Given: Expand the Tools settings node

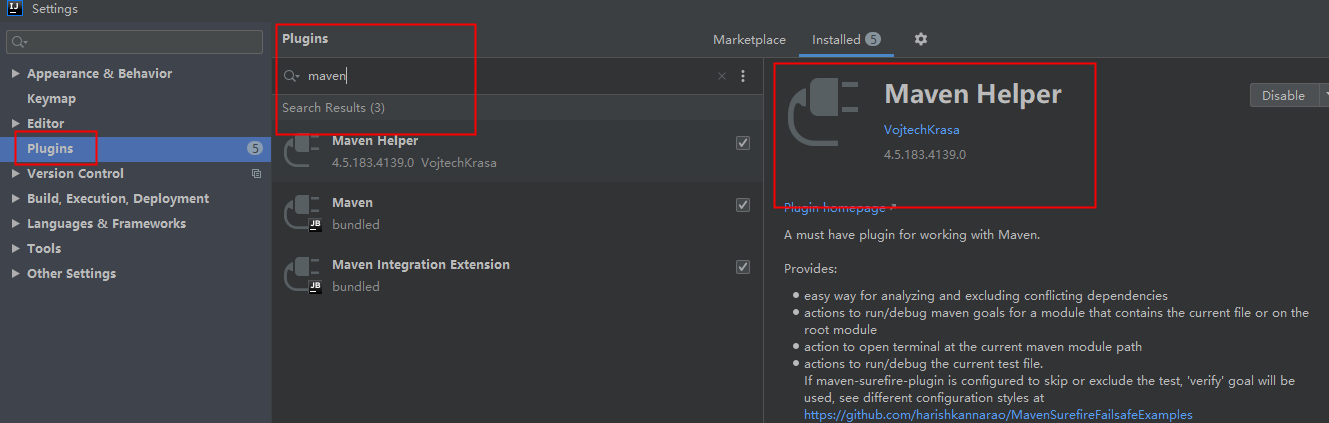Looking at the screenshot, I should click(15, 249).
